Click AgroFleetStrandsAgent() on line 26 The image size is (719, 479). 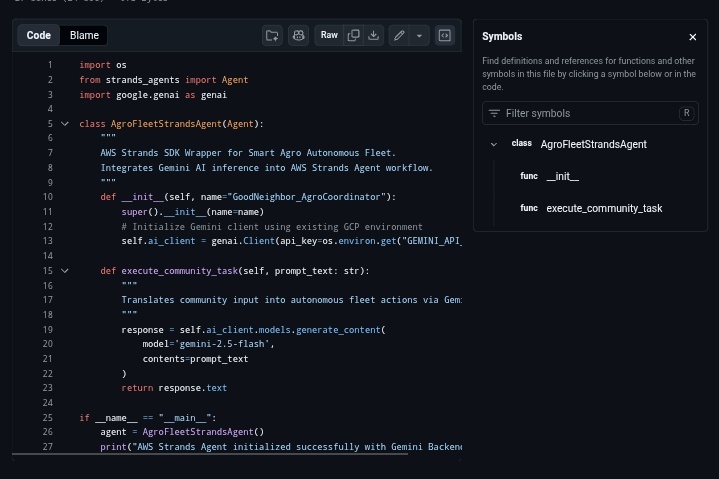(x=203, y=432)
